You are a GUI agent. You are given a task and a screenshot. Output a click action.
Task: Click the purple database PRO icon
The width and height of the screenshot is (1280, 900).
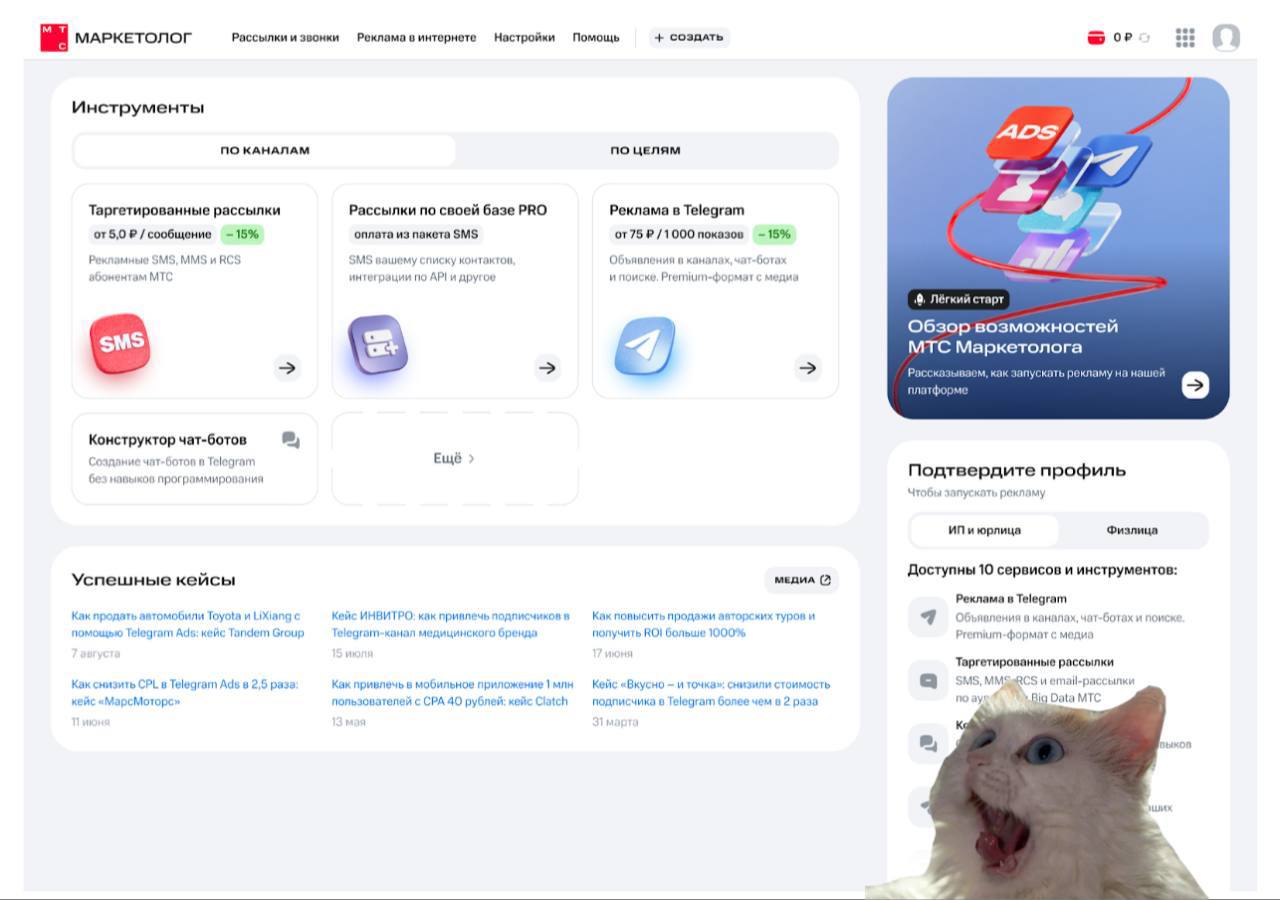[378, 345]
